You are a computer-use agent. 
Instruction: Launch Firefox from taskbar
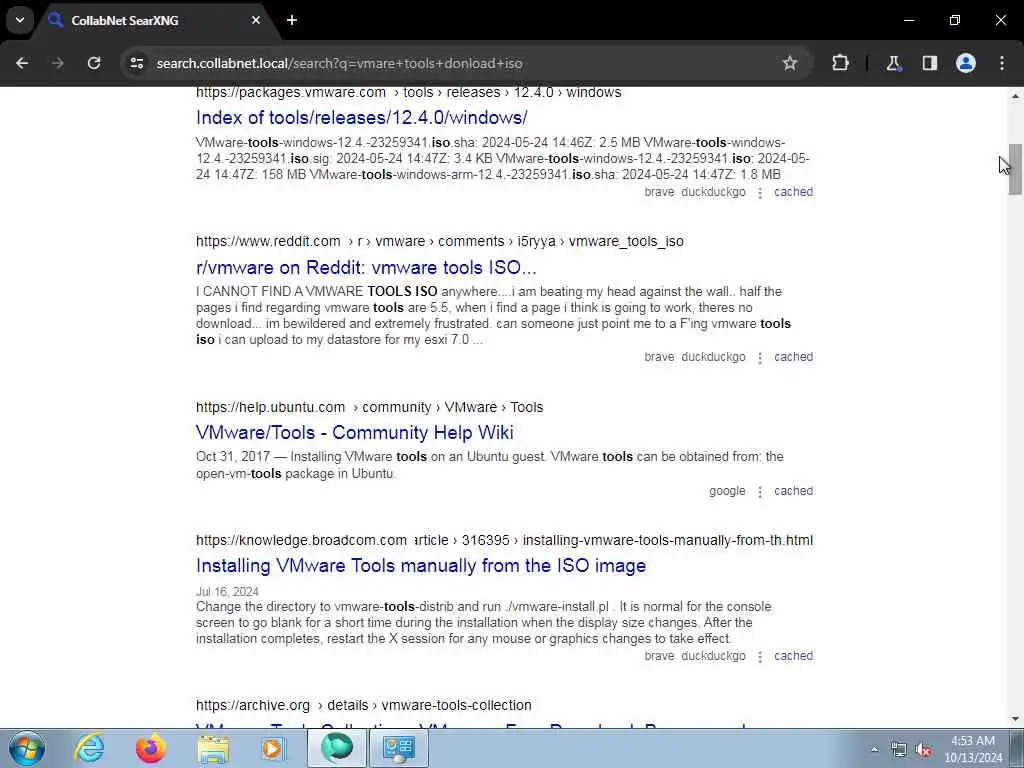[151, 748]
